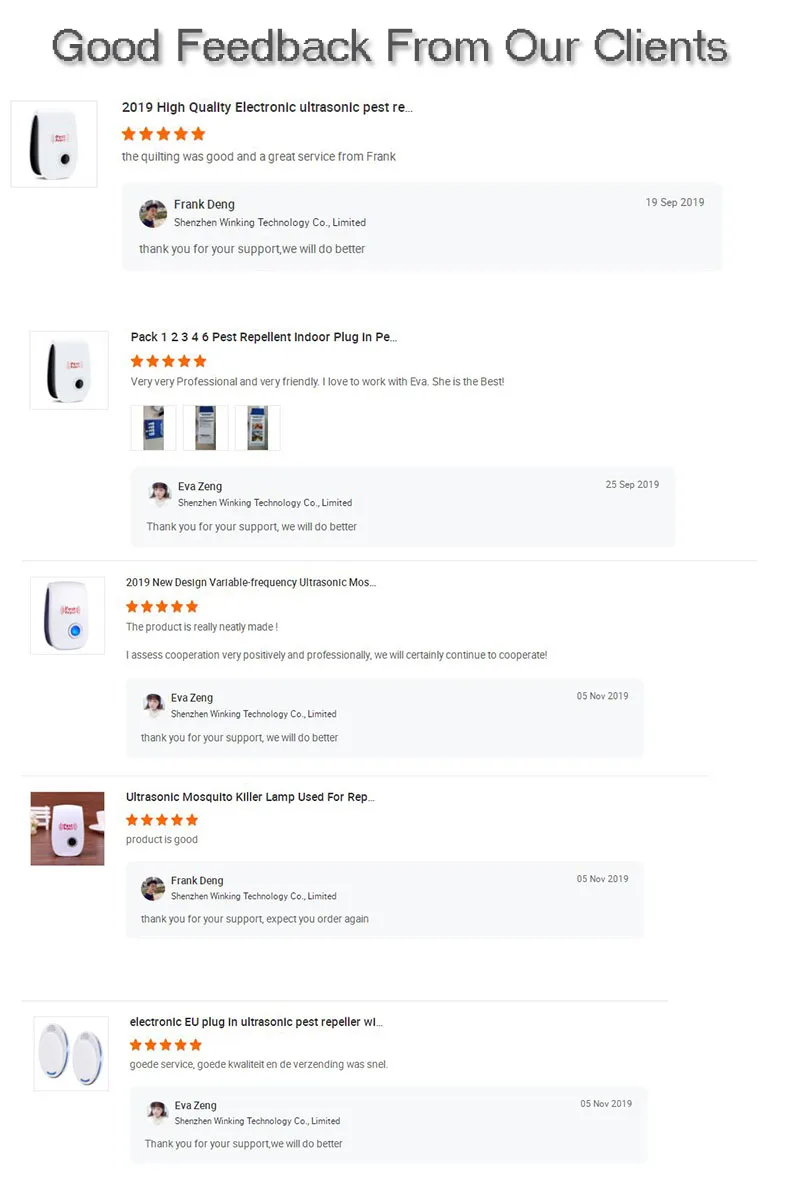Click the round dual EU plug repeller thumbnail
This screenshot has width=800, height=1188.
(71, 1053)
